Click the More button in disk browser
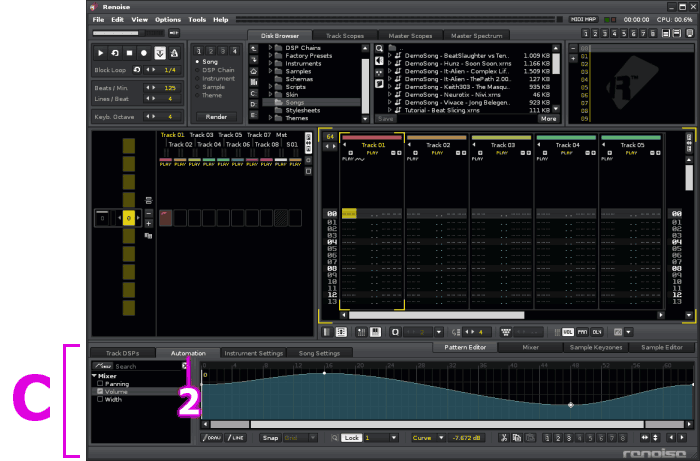Viewport: 700px width, 461px height. tap(548, 119)
